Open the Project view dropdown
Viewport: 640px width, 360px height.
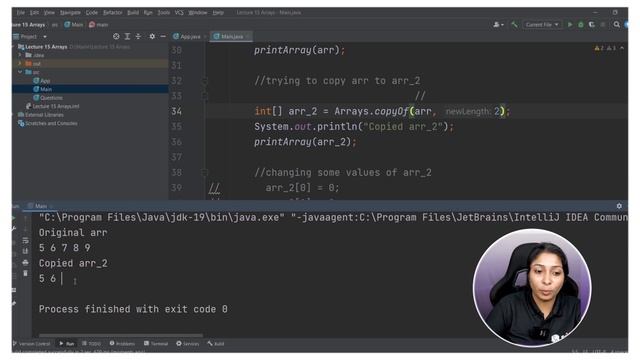45,37
